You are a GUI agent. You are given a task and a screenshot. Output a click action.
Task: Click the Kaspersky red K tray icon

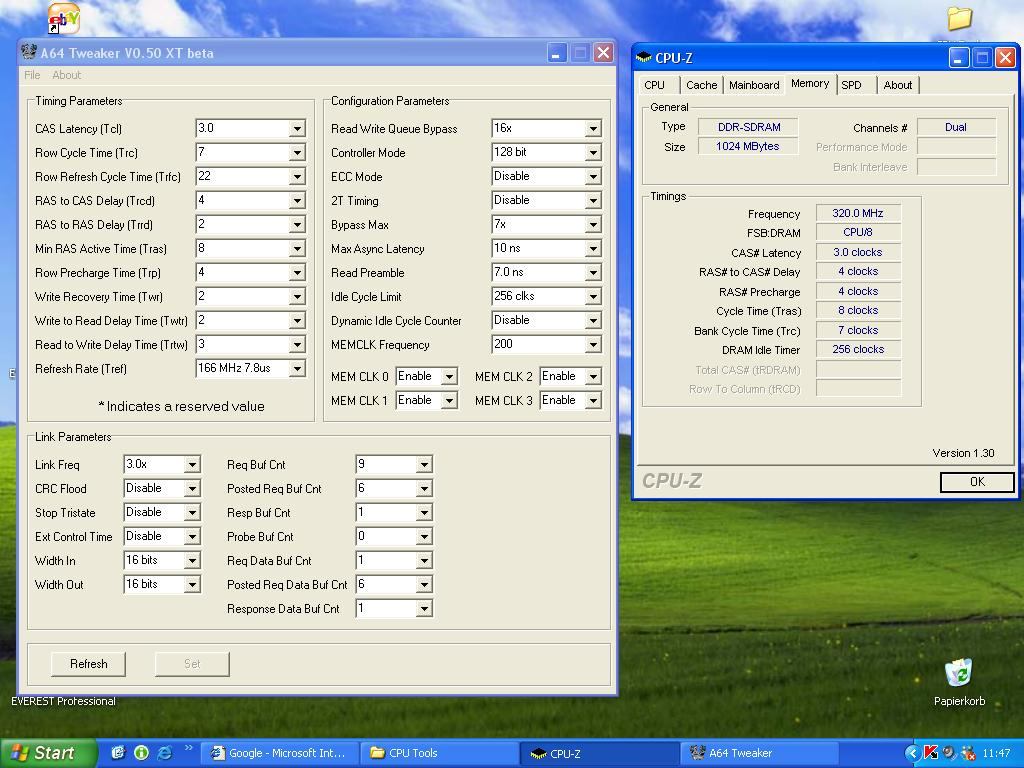[931, 753]
